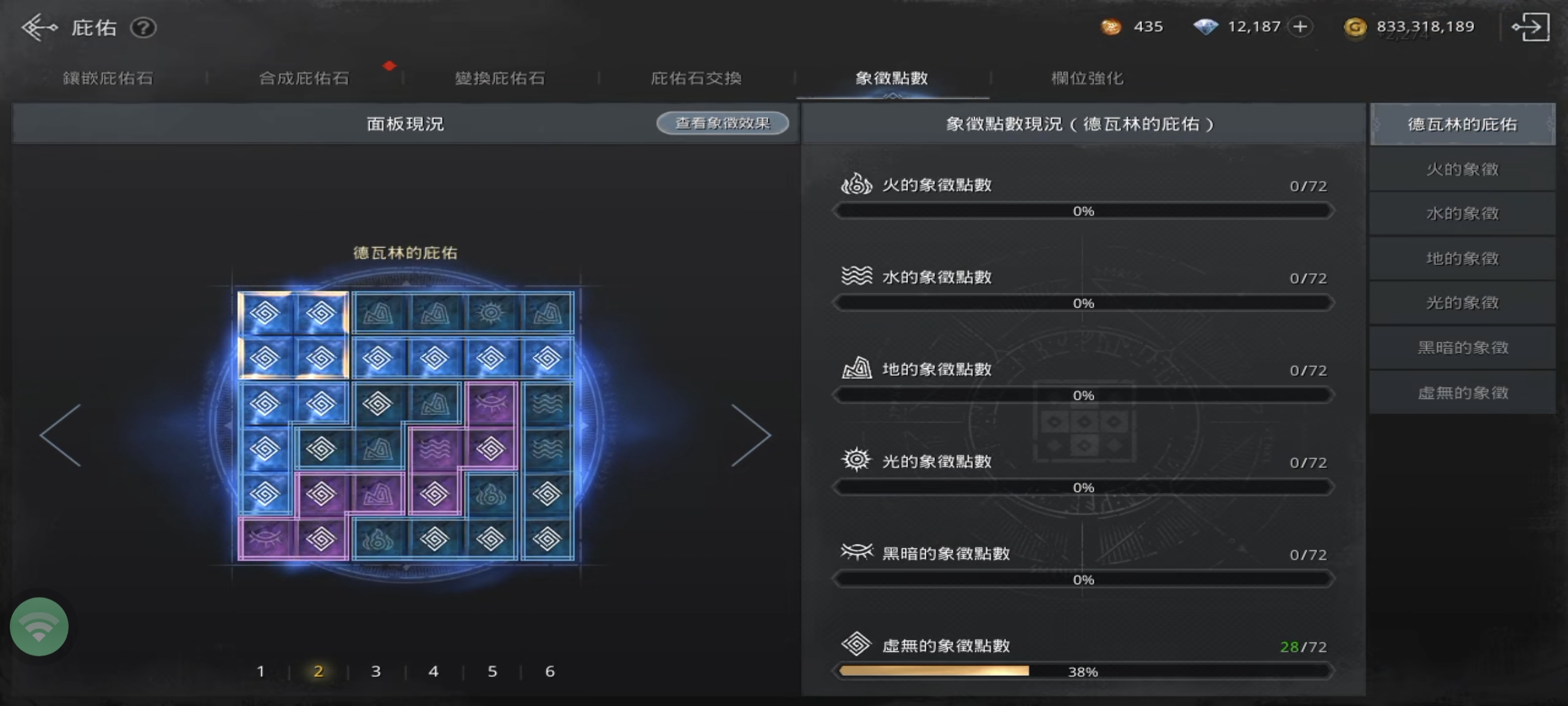The height and width of the screenshot is (706, 1568).
Task: Click the void symbol points icon
Action: pos(857,645)
